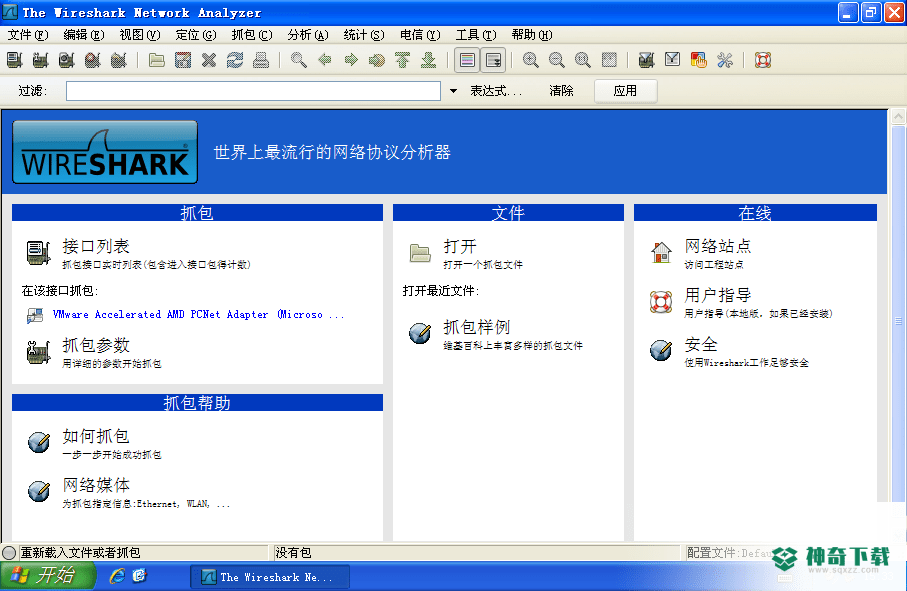This screenshot has height=591, width=907.
Task: Launch Internet Explorer from quick launch
Action: 117,576
